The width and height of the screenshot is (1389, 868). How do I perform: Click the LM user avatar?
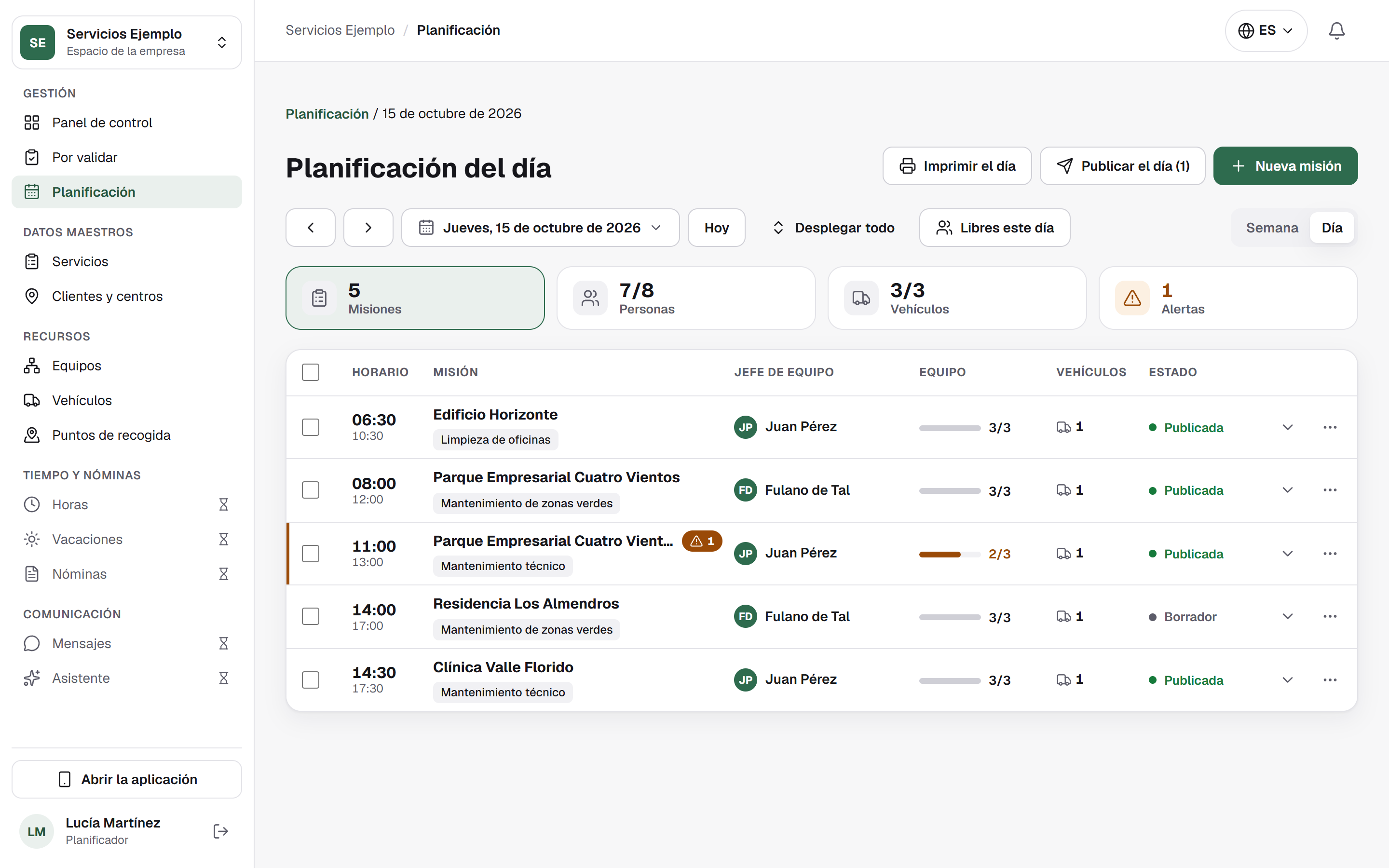pyautogui.click(x=37, y=831)
